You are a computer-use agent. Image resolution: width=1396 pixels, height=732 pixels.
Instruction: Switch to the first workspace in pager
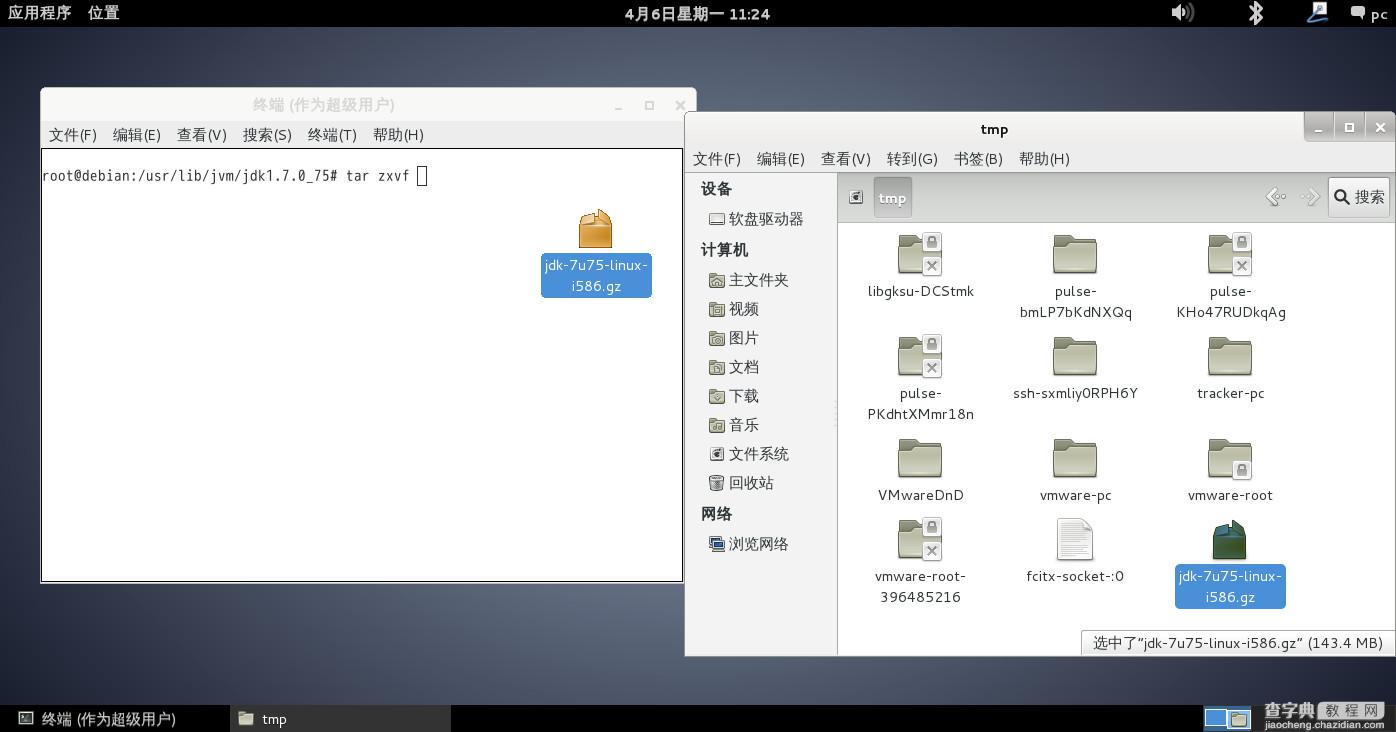click(x=1216, y=718)
